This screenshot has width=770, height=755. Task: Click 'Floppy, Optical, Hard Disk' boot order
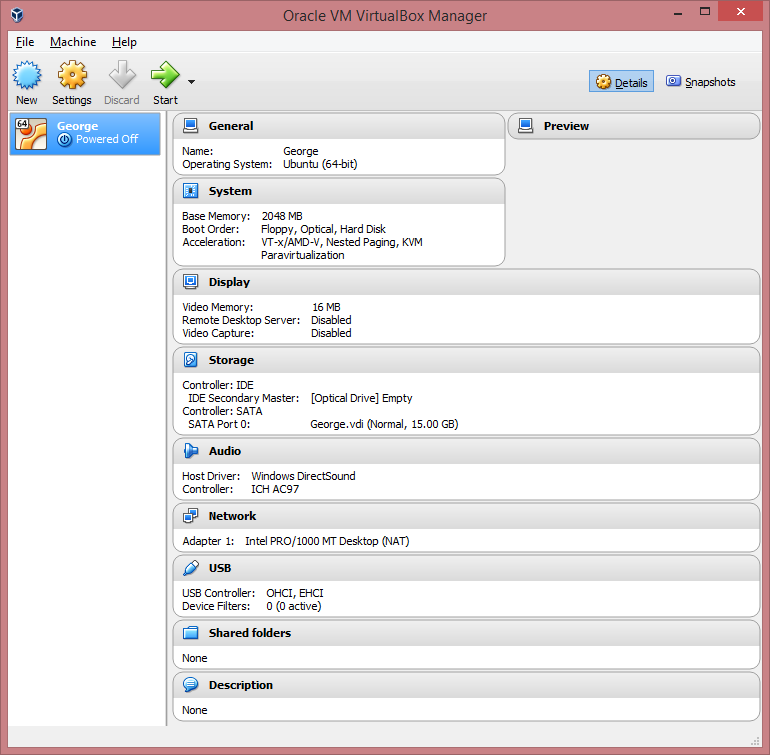pos(323,229)
